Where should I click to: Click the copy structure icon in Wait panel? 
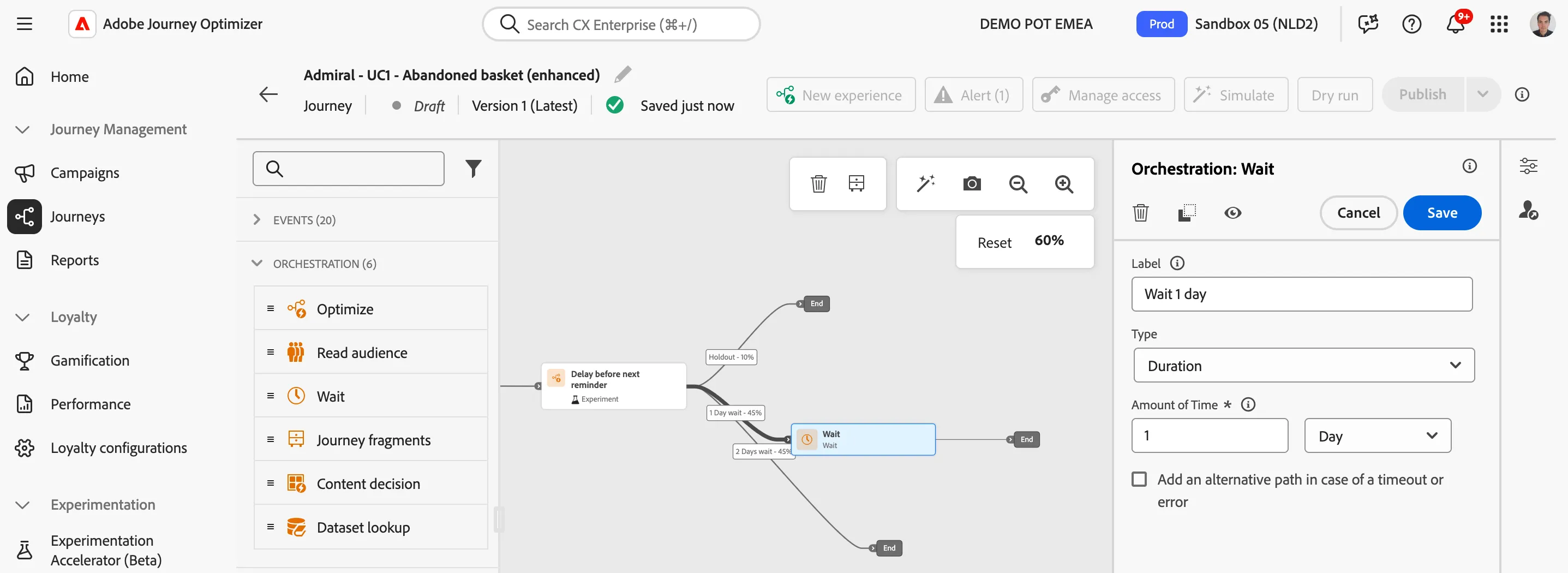[1187, 212]
